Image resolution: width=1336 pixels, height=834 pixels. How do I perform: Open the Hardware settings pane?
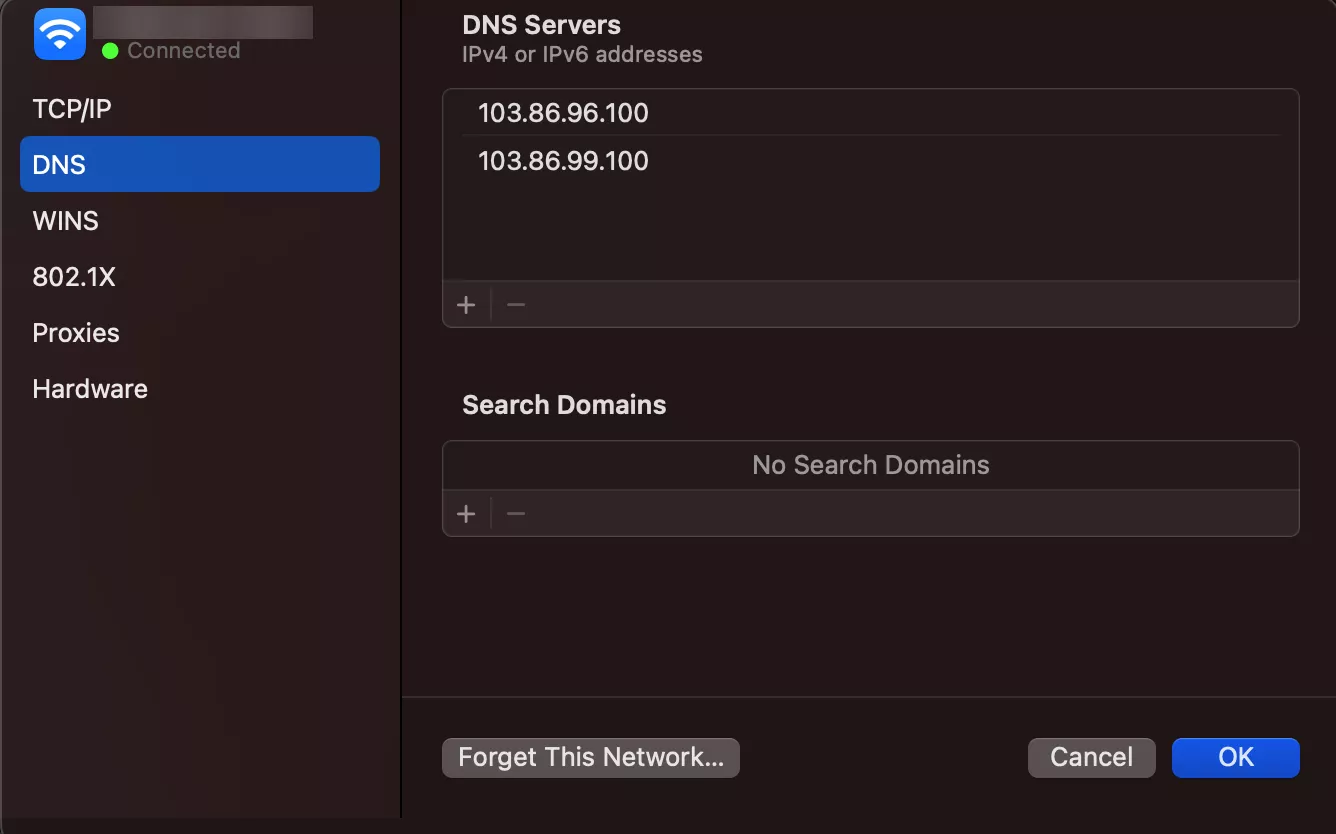tap(89, 388)
